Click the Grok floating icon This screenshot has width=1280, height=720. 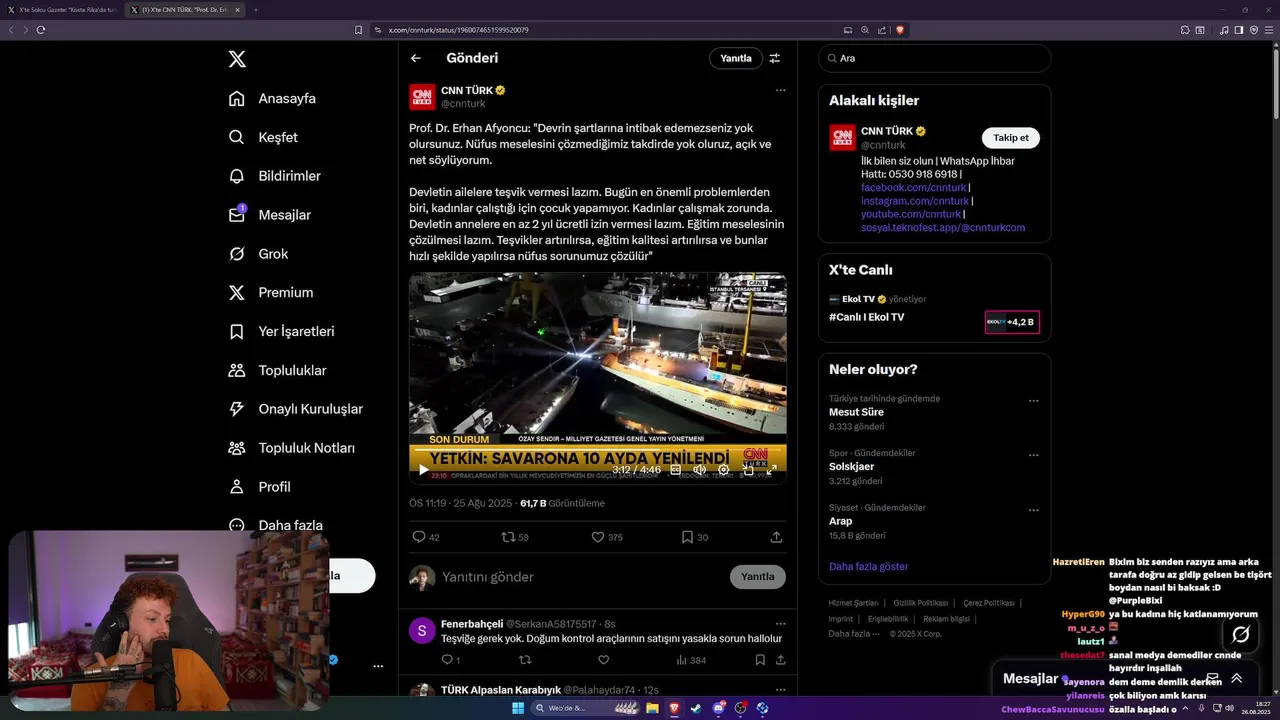1240,634
